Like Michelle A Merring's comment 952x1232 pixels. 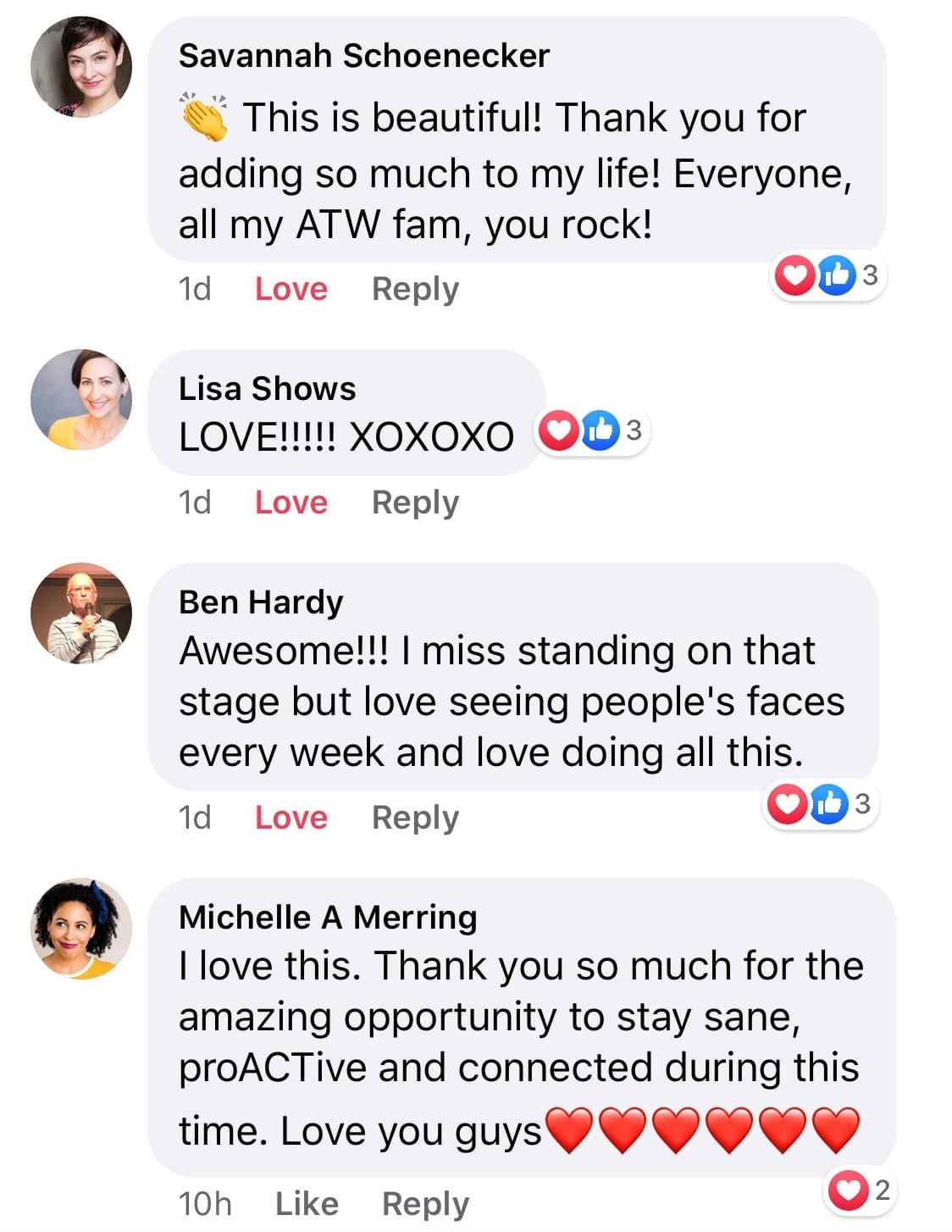tap(307, 1203)
